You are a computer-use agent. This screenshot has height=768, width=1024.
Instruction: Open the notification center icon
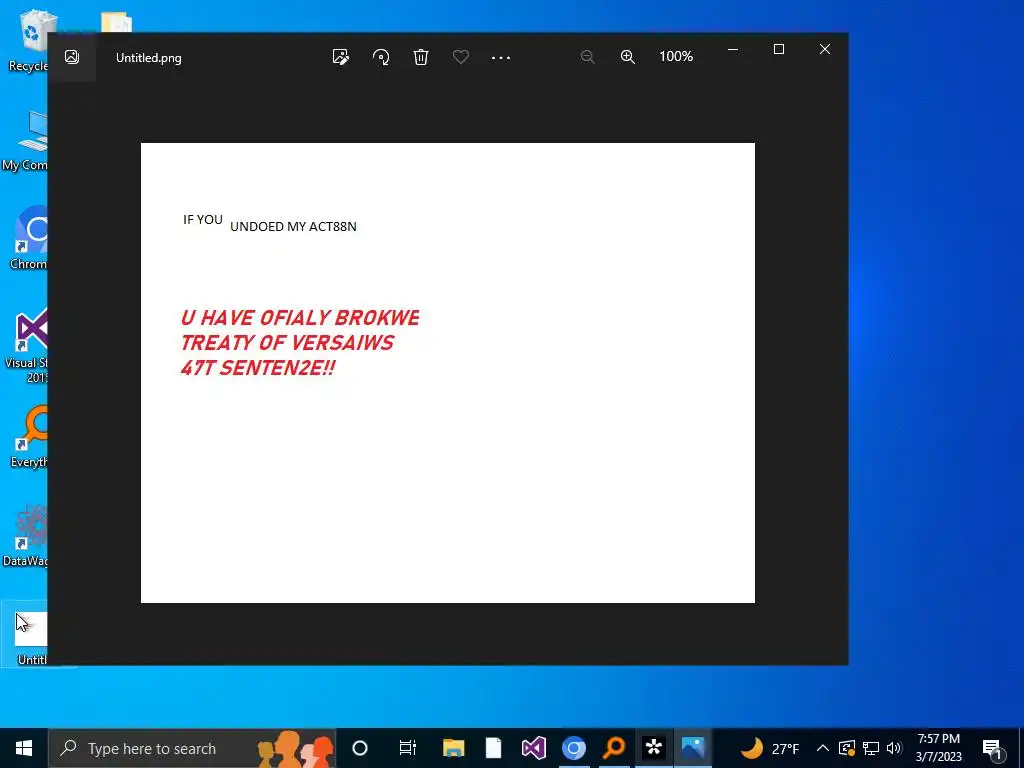992,748
